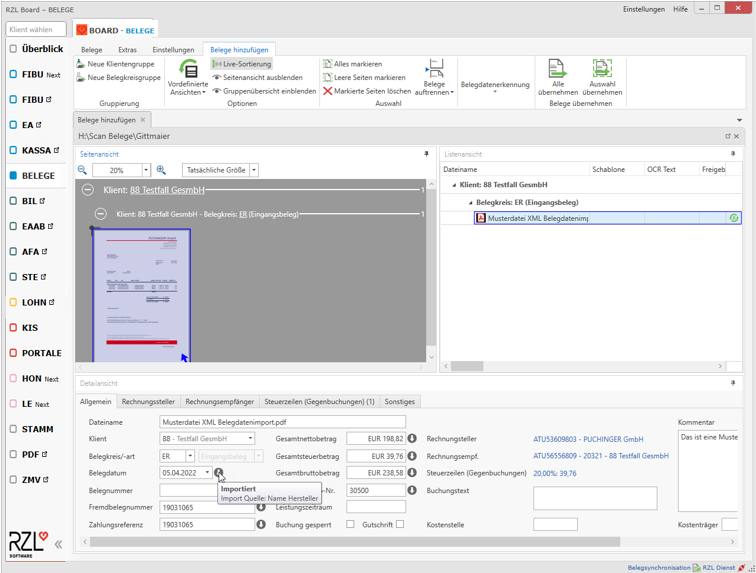This screenshot has width=756, height=573.
Task: Open the Klient dropdown
Action: [x=250, y=439]
